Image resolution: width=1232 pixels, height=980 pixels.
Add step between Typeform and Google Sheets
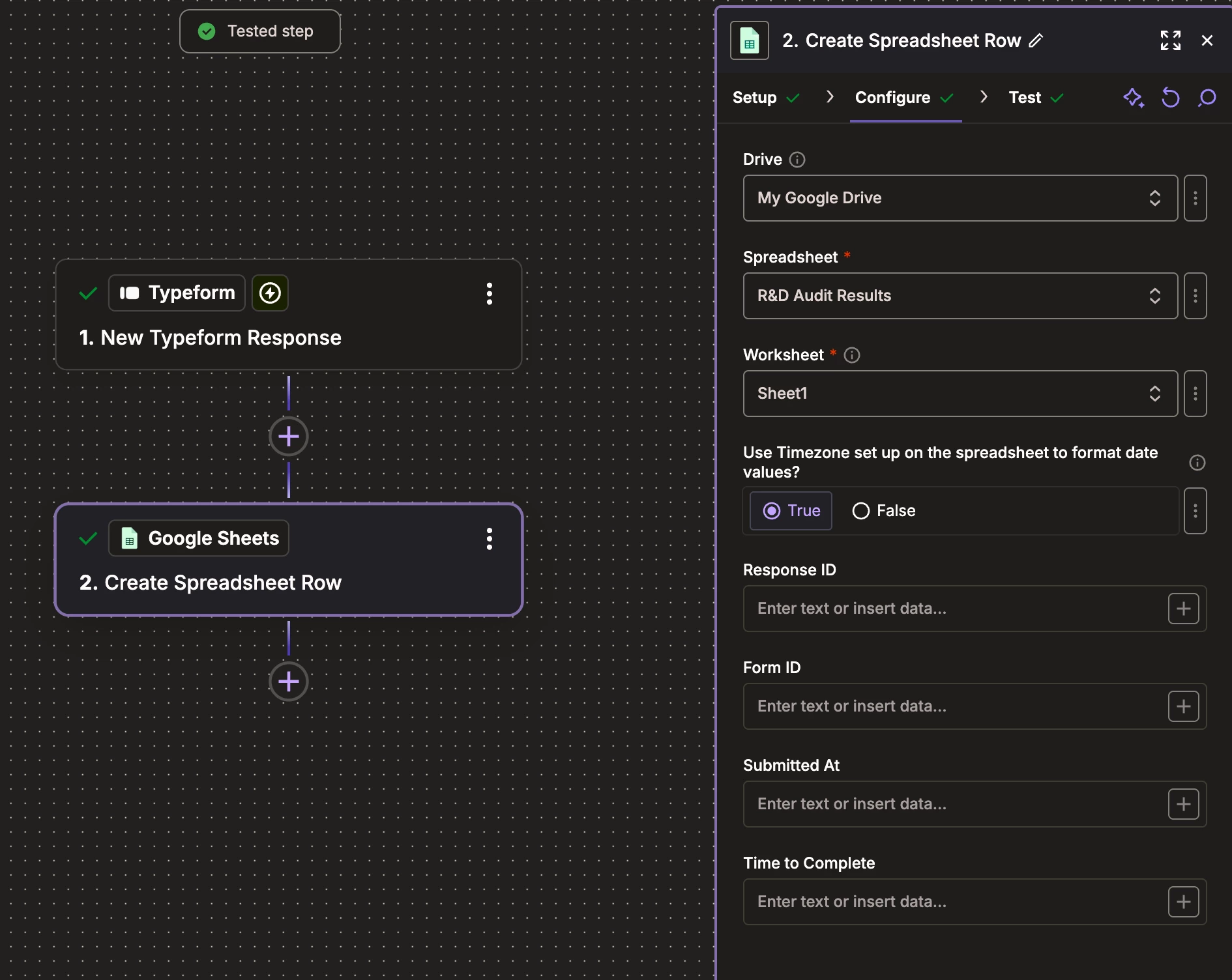(289, 437)
